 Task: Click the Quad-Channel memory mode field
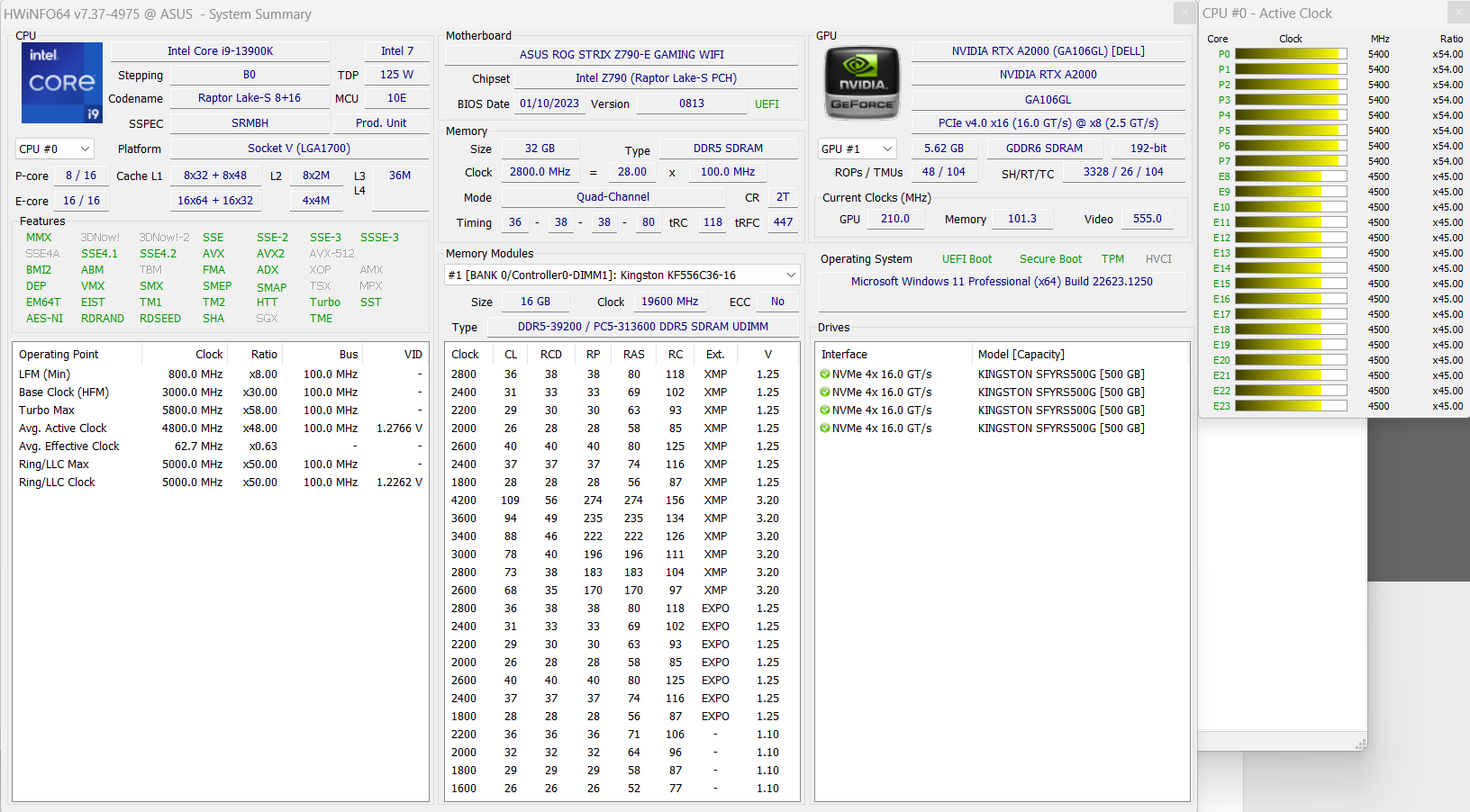tap(613, 197)
